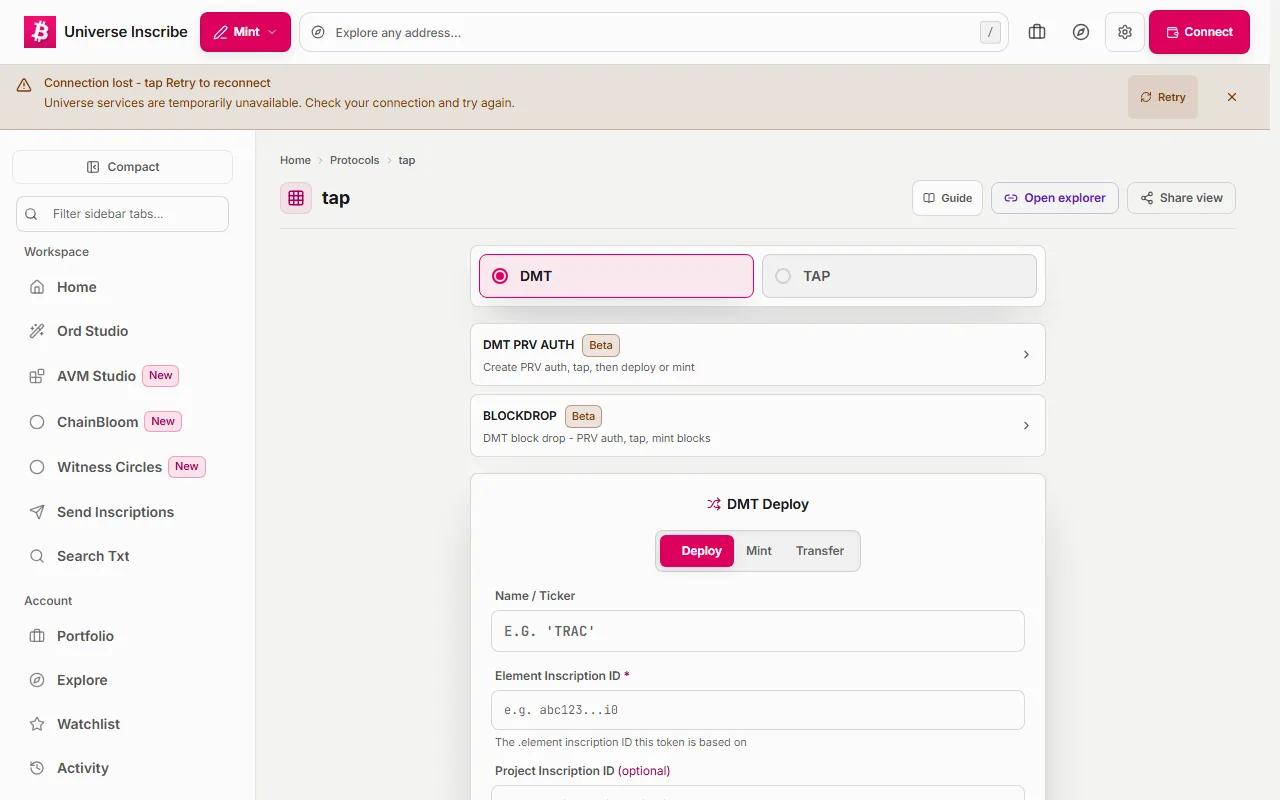This screenshot has width=1280, height=800.
Task: Switch to the Mint tab
Action: [x=759, y=551]
